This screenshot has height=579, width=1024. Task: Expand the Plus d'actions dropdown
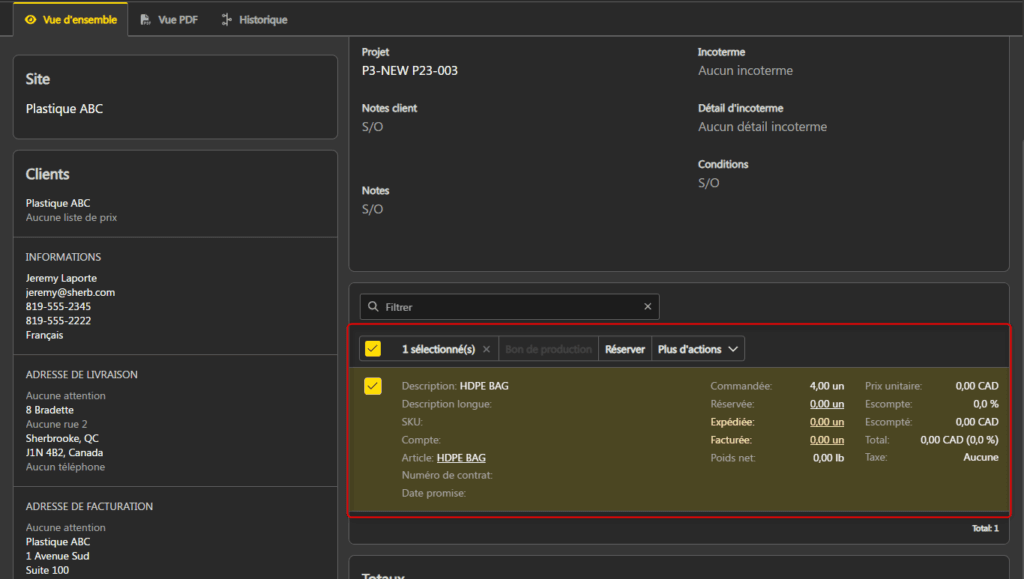point(698,349)
